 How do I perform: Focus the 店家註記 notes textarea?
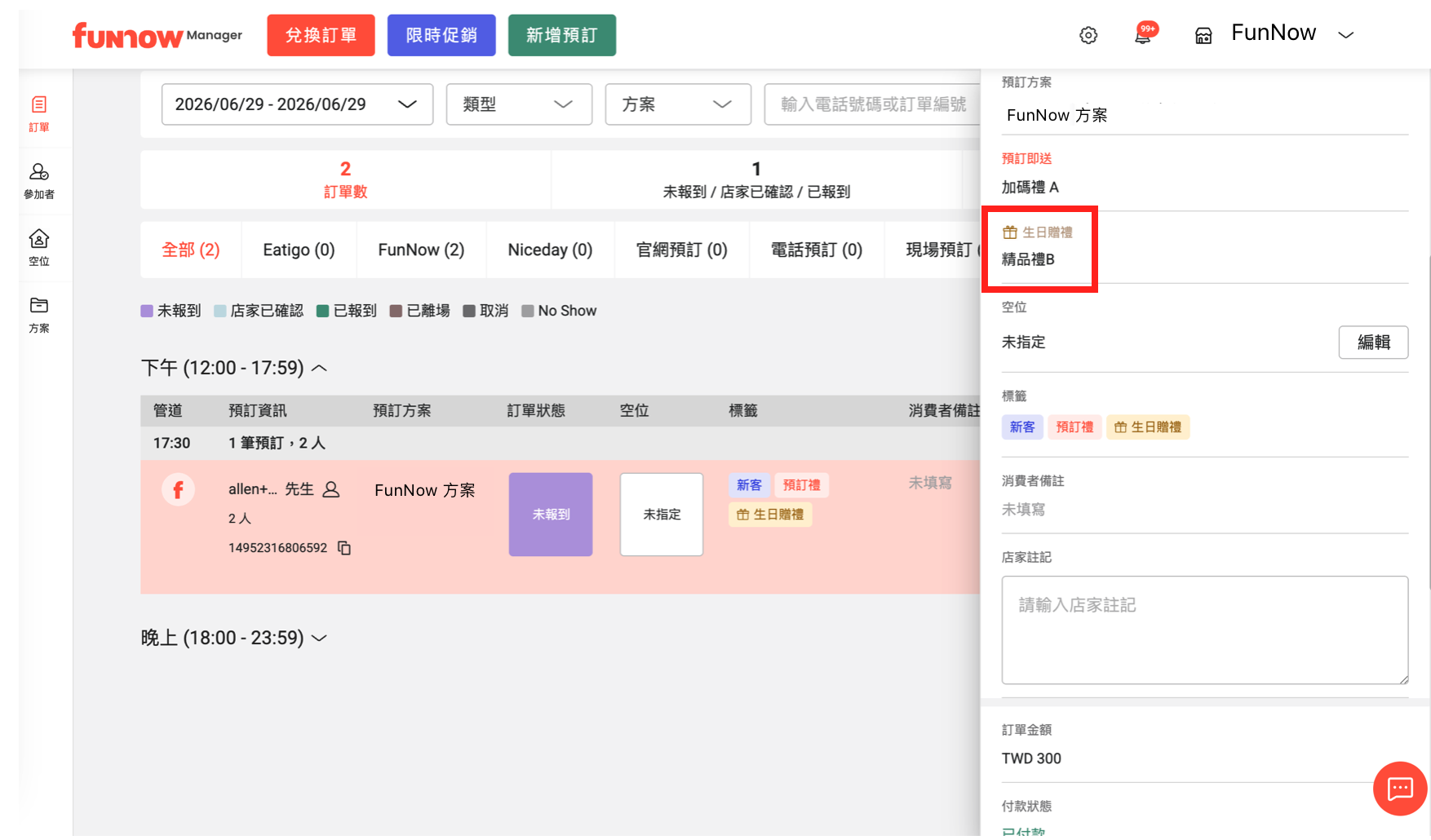click(x=1205, y=630)
